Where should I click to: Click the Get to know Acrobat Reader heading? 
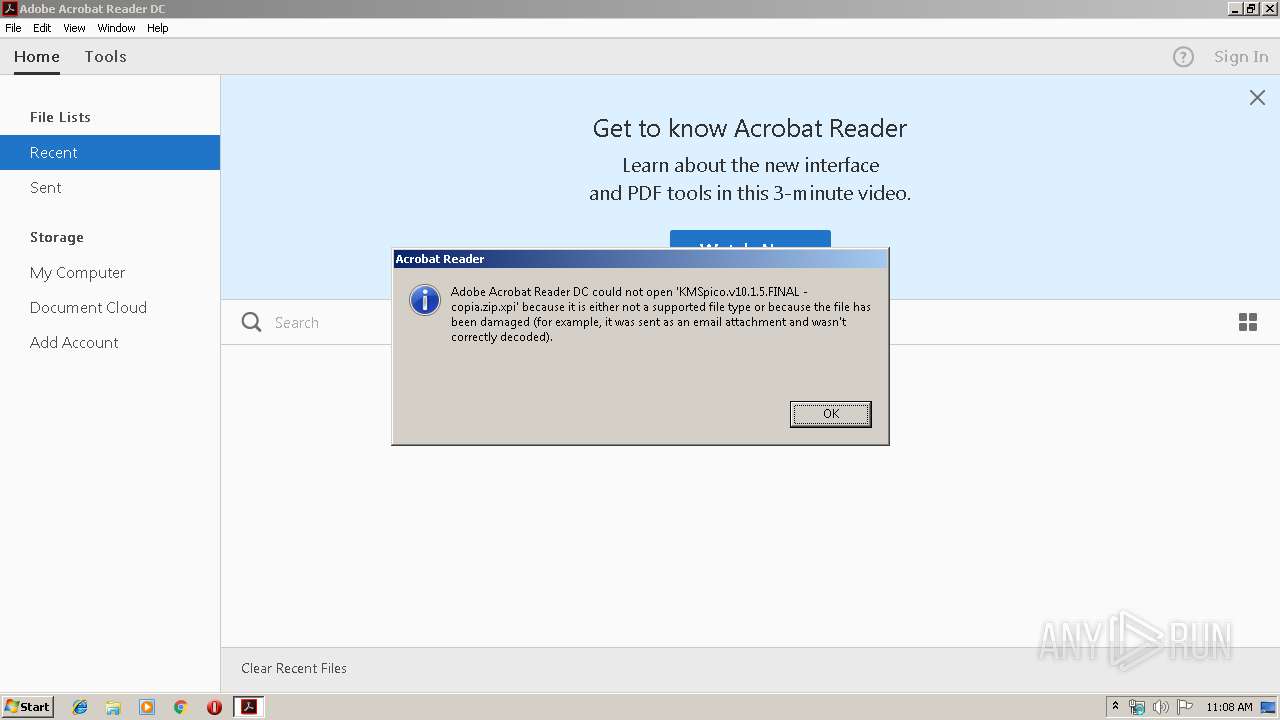coord(750,128)
